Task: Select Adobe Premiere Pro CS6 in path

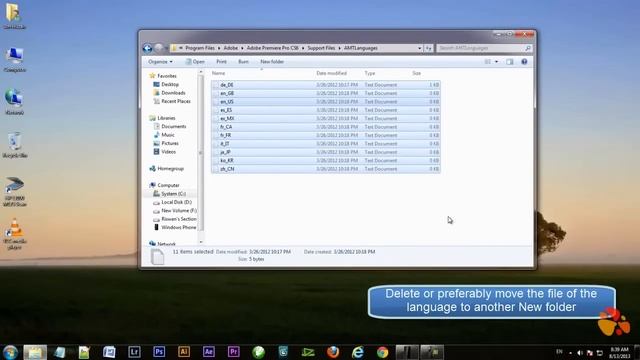Action: pyautogui.click(x=272, y=48)
